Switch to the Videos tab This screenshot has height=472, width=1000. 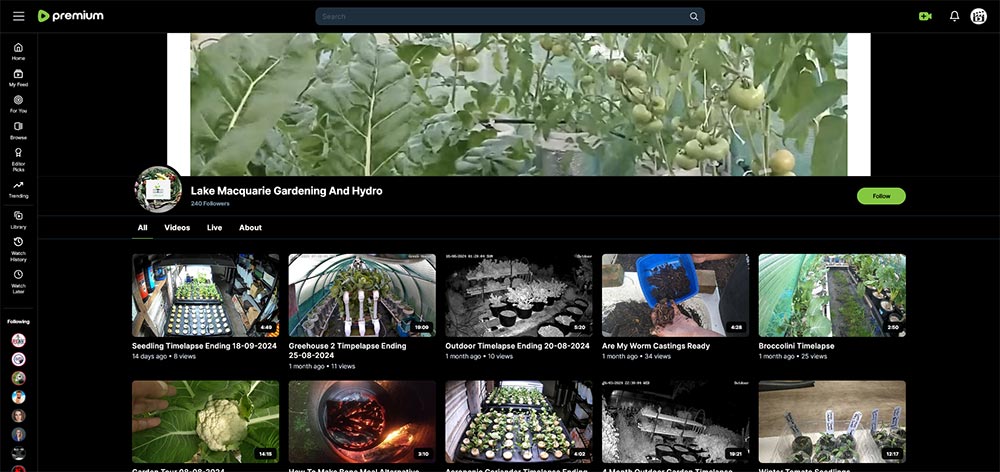click(x=177, y=228)
